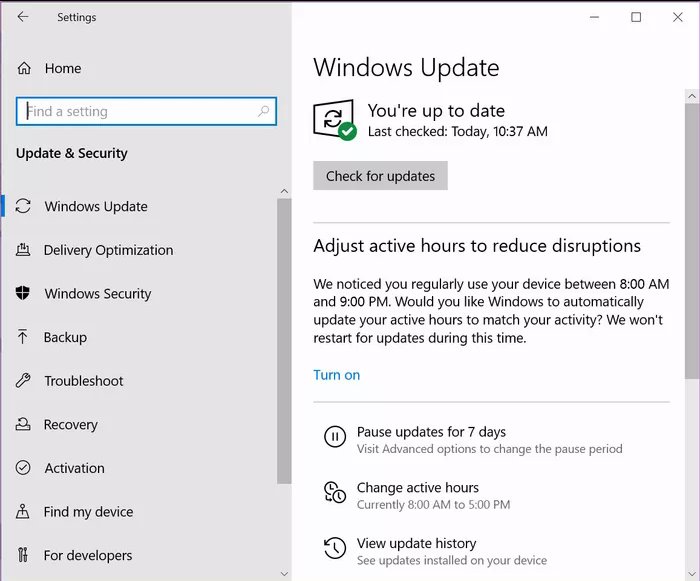Click the Backup upward arrow icon
The height and width of the screenshot is (581, 700).
[x=22, y=337]
